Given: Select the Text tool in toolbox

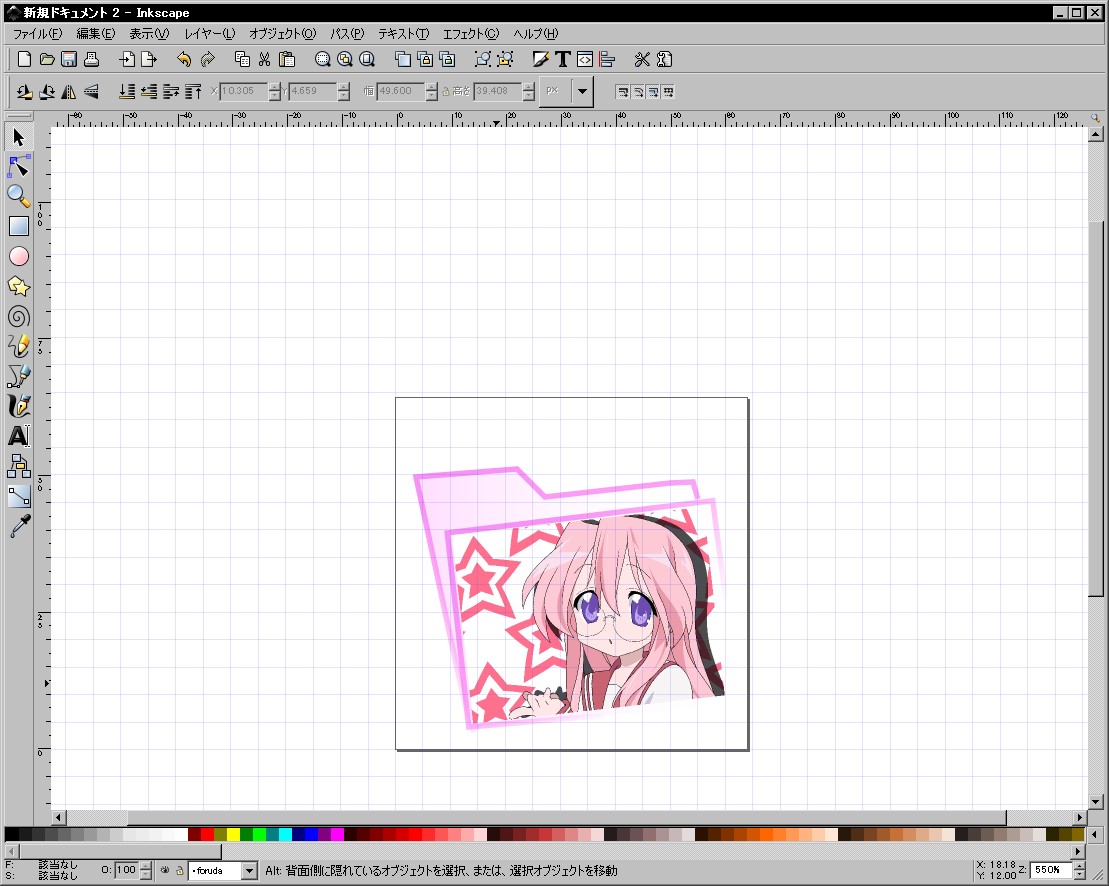Looking at the screenshot, I should [18, 436].
